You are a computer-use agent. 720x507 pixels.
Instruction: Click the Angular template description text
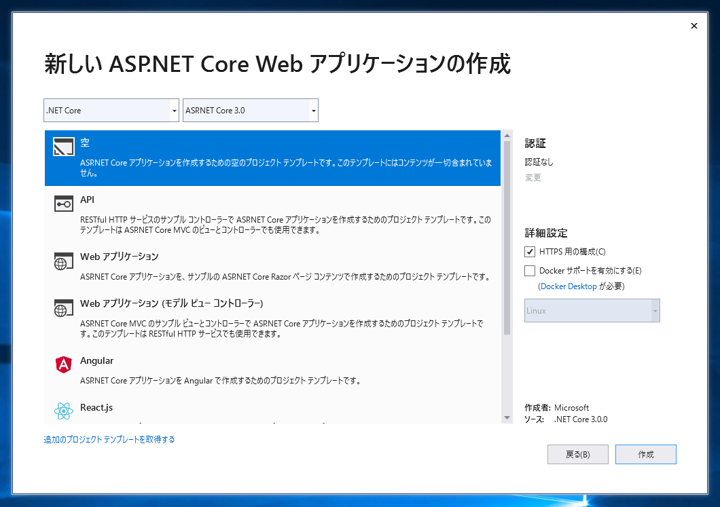click(220, 381)
